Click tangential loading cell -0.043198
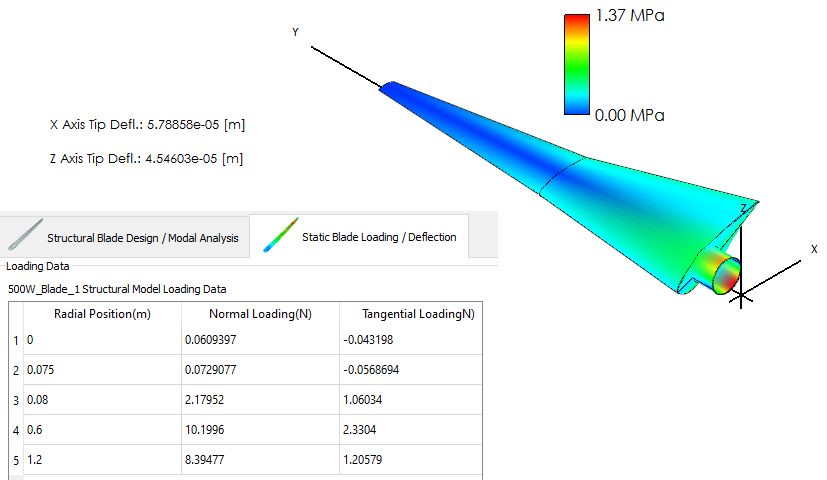The image size is (827, 480). tap(411, 340)
